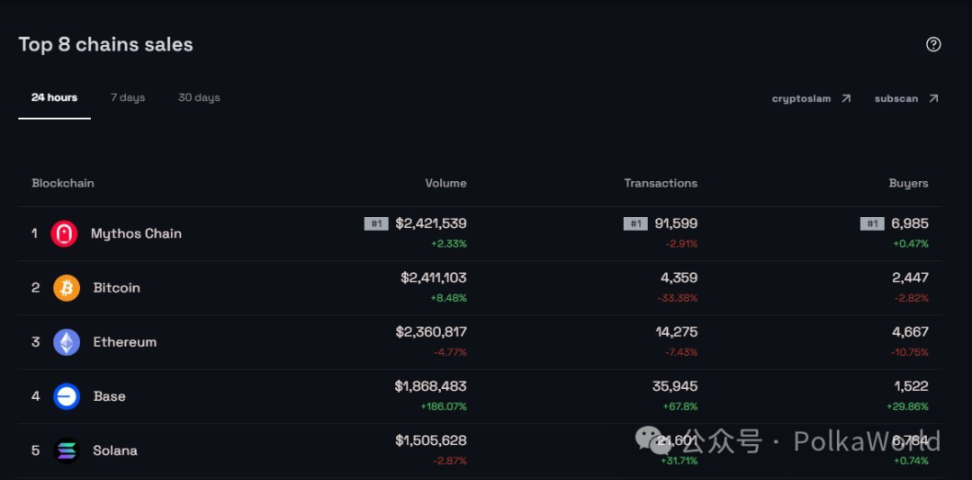
Task: Click the arrow icon beside cryptoslam
Action: click(846, 98)
